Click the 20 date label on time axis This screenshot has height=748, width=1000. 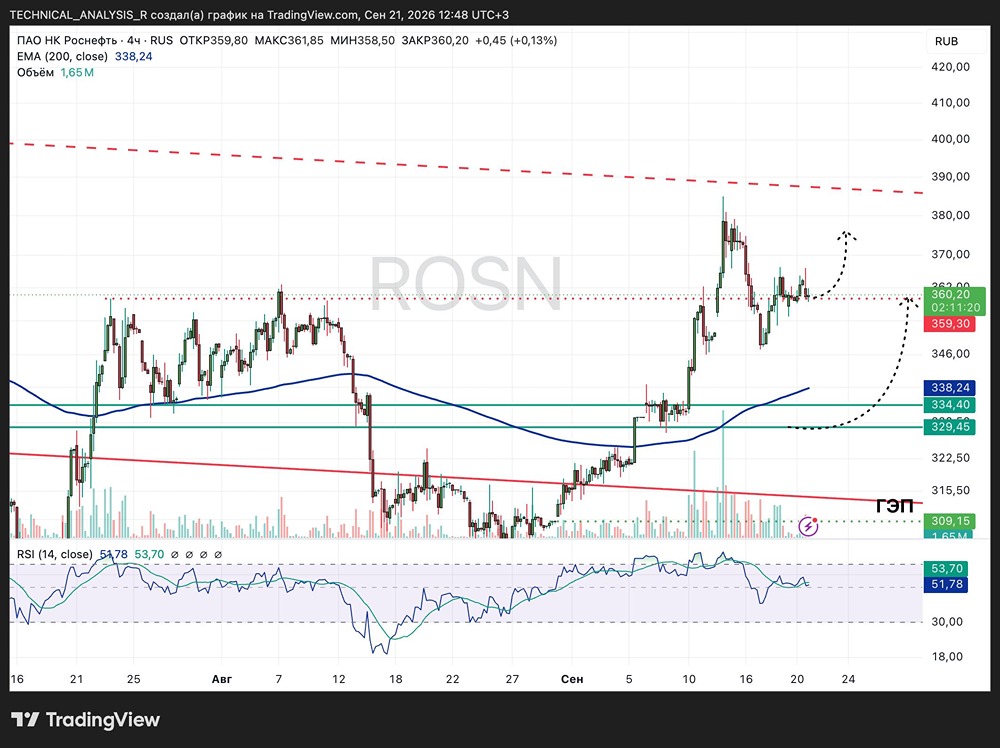(797, 679)
